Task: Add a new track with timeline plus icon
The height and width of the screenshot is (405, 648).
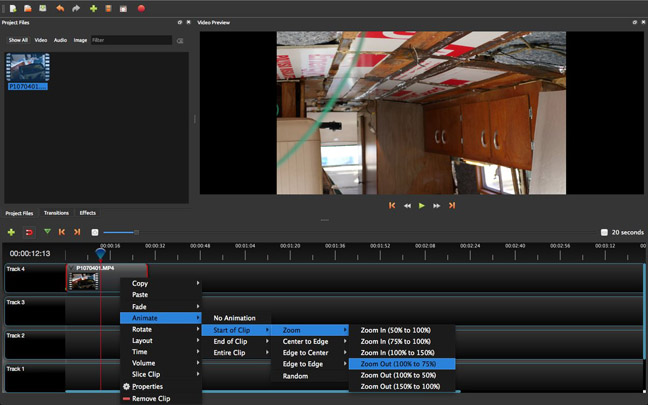Action: click(11, 232)
